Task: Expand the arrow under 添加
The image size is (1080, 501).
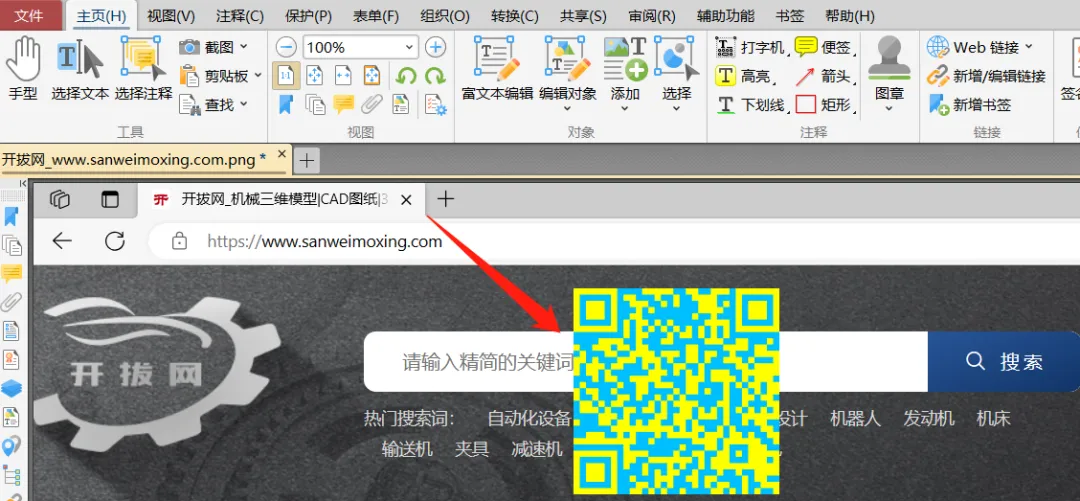Action: pyautogui.click(x=625, y=108)
